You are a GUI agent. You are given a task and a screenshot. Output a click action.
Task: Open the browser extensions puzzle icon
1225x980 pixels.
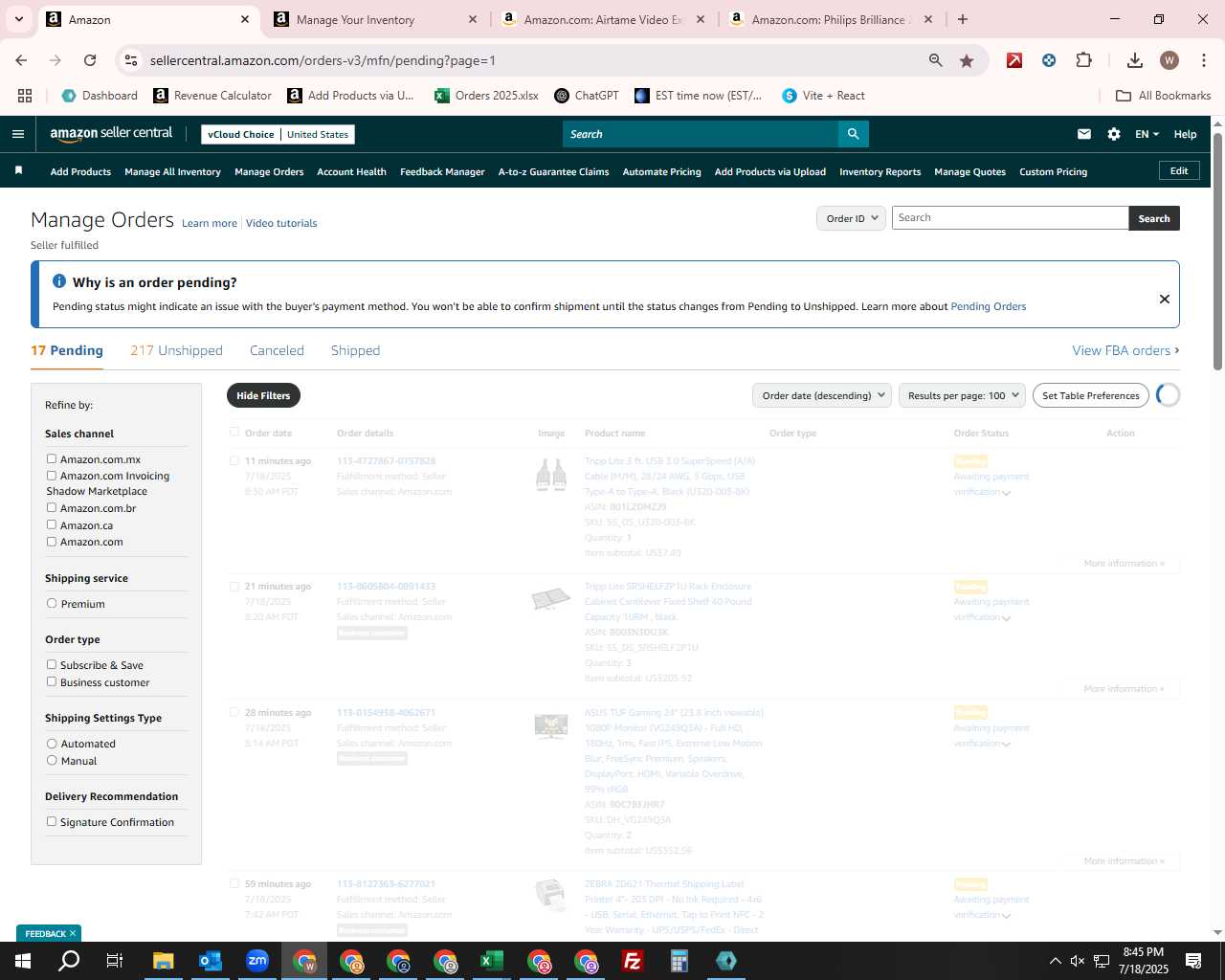pos(1083,60)
